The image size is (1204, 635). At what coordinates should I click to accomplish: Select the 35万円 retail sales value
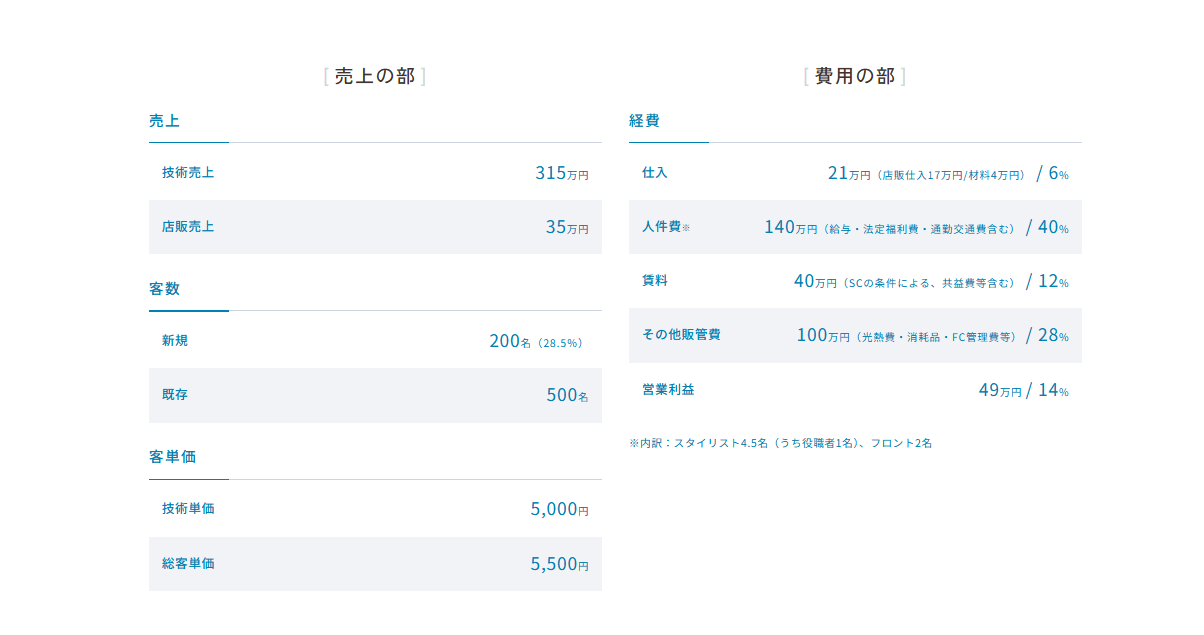coord(566,227)
